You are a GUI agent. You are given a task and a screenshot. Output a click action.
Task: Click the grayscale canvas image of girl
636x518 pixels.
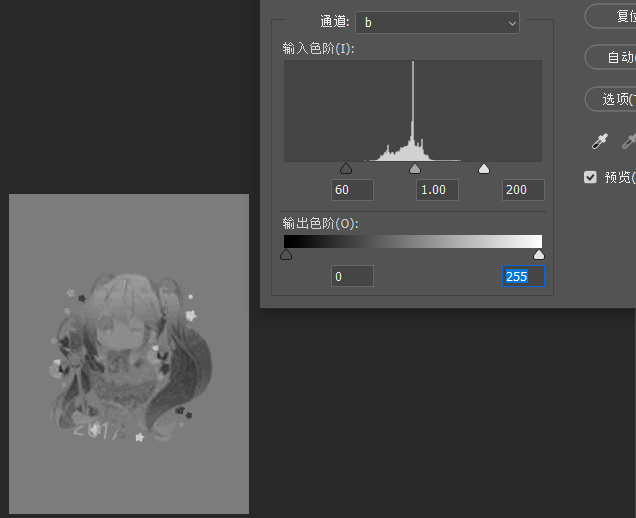129,354
